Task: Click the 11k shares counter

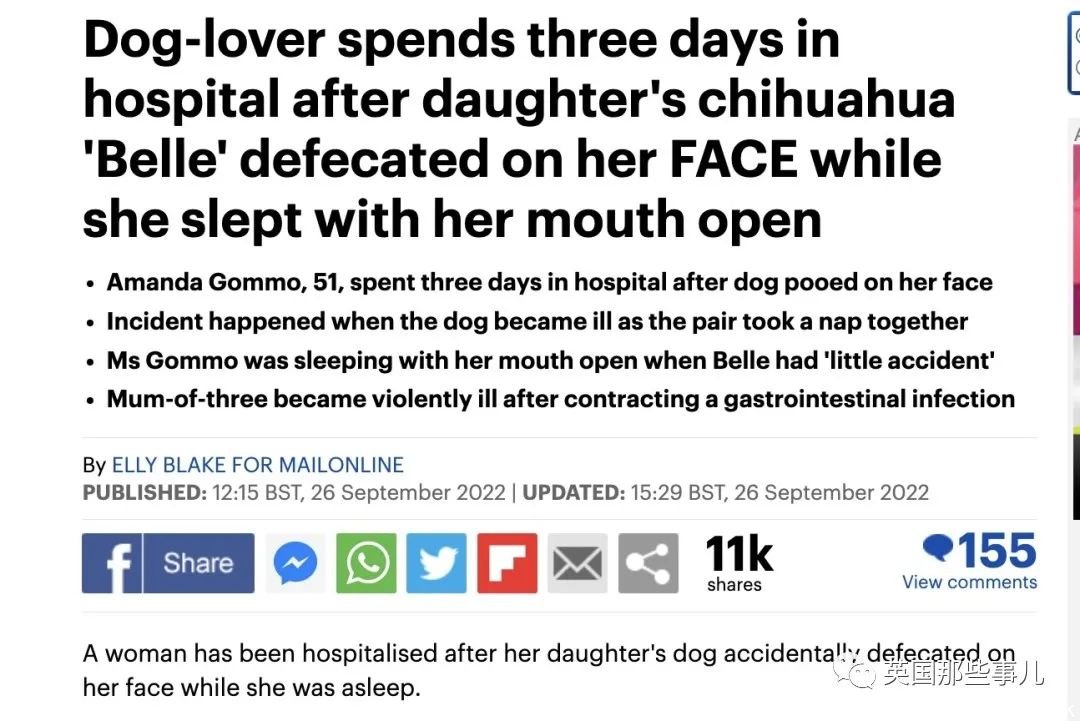Action: 739,563
